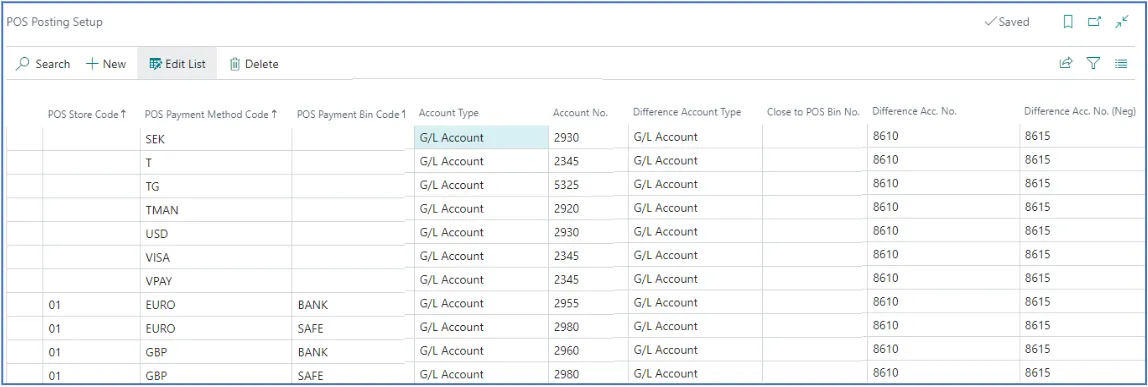
Task: Select the T payment method cell
Action: click(216, 162)
